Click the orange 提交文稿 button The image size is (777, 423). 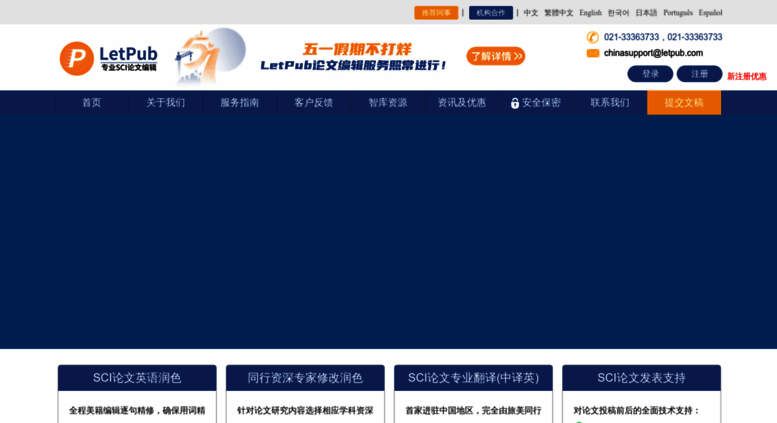[x=684, y=103]
